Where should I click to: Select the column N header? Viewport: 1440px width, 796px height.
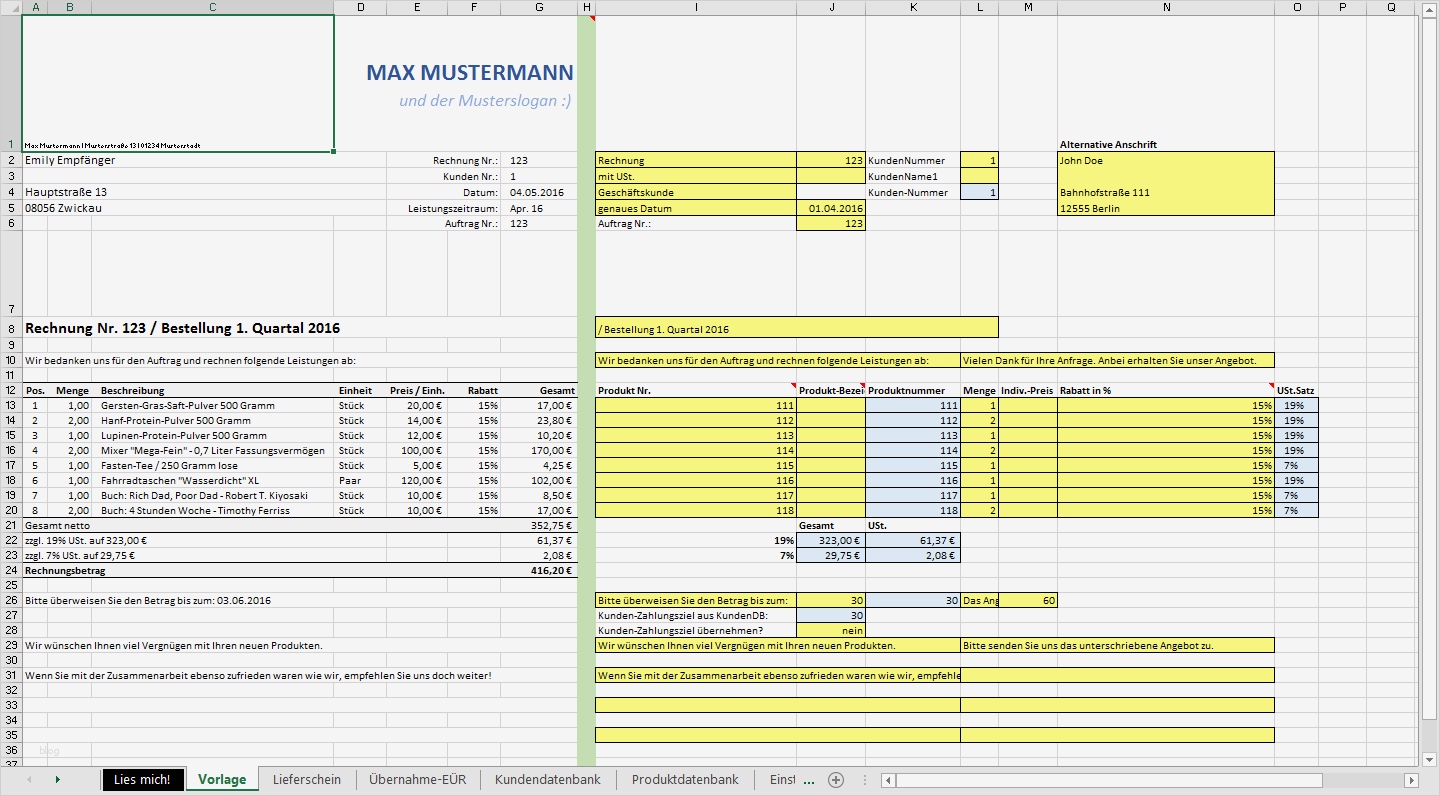[1166, 7]
